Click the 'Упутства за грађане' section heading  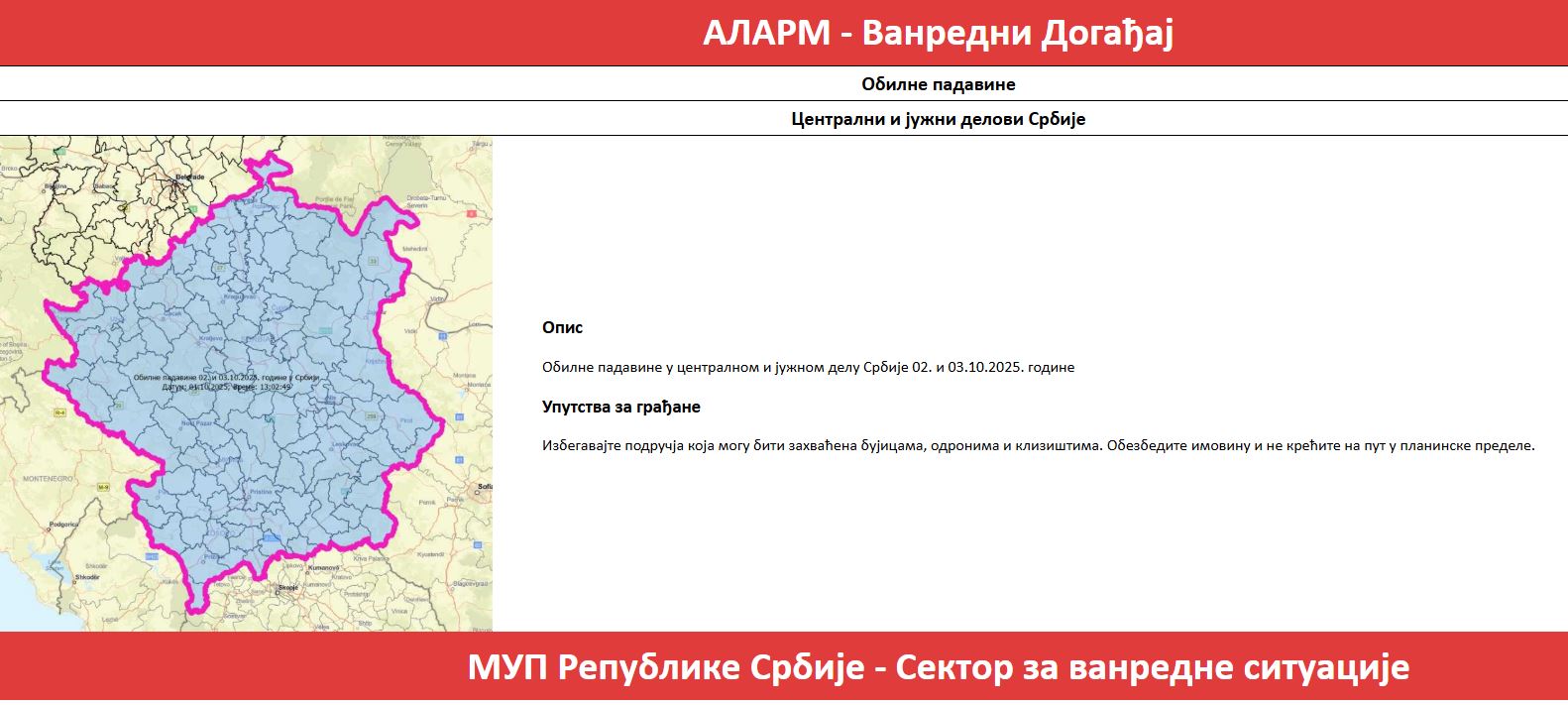tap(620, 407)
